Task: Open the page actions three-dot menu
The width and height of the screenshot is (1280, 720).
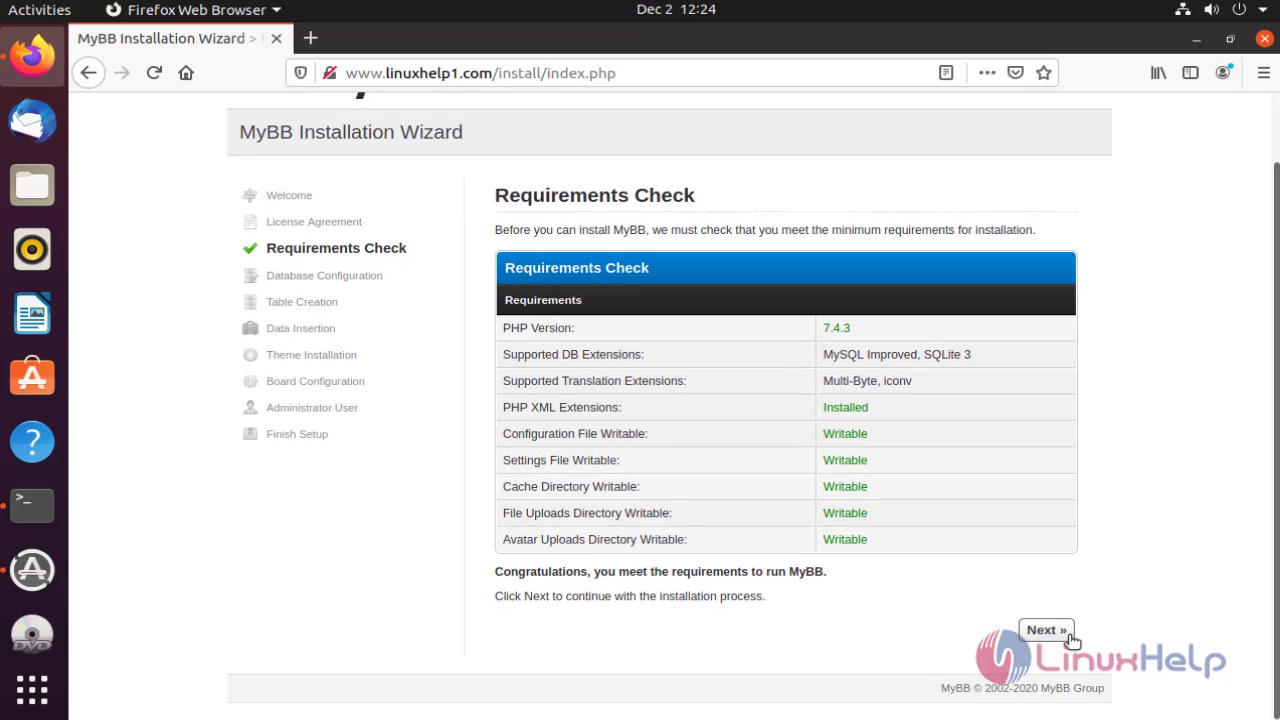Action: [x=987, y=73]
